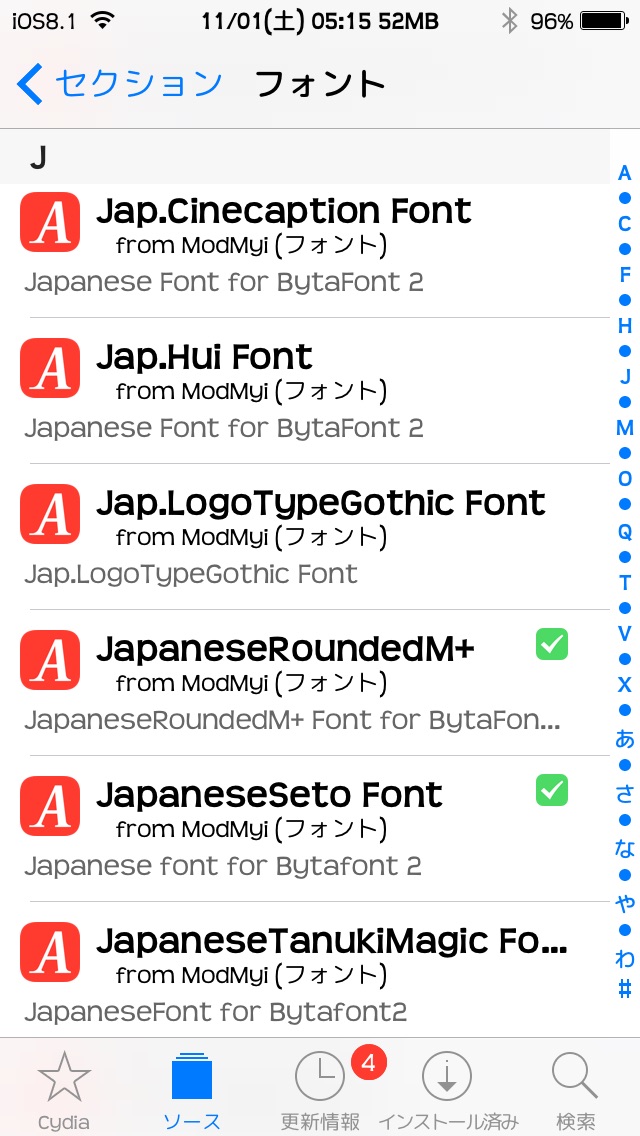This screenshot has height=1136, width=640.
Task: Jump to index character や
Action: tap(624, 903)
